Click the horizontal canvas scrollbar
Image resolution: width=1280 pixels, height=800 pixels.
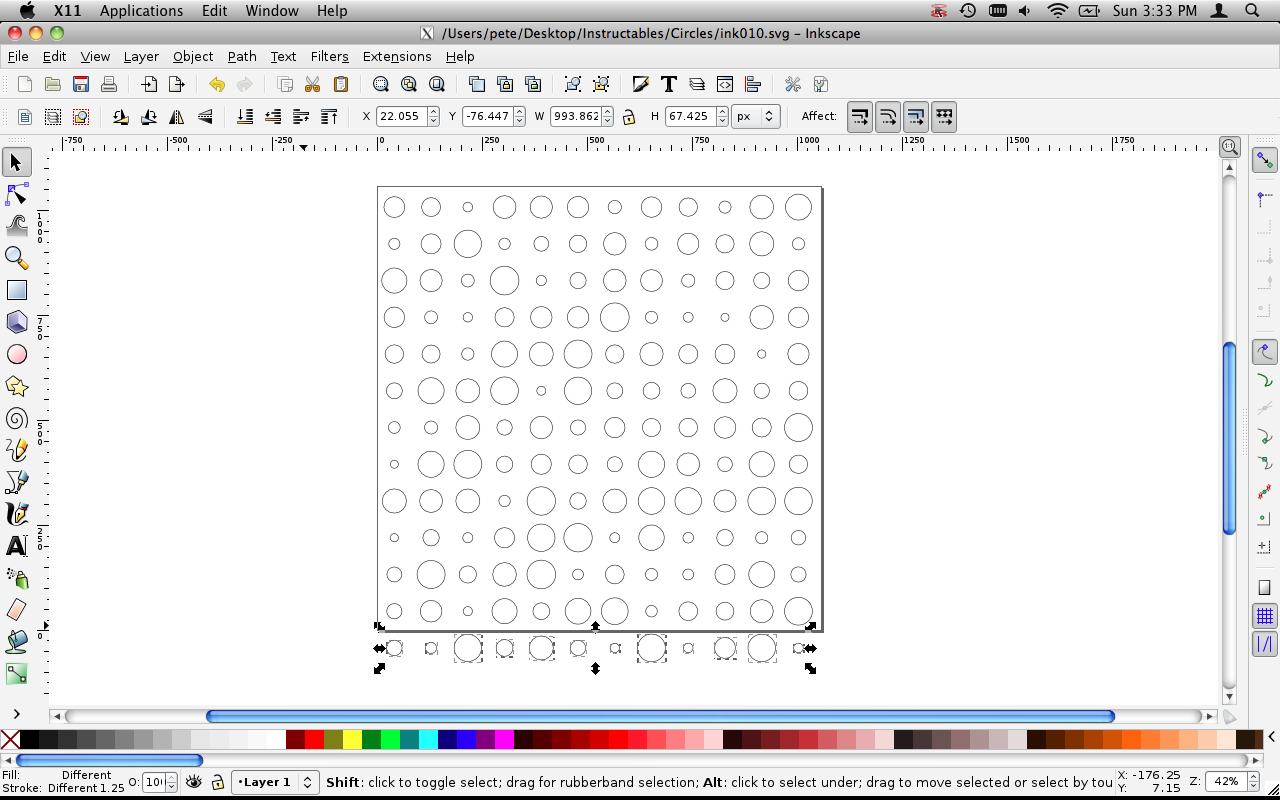pos(660,716)
